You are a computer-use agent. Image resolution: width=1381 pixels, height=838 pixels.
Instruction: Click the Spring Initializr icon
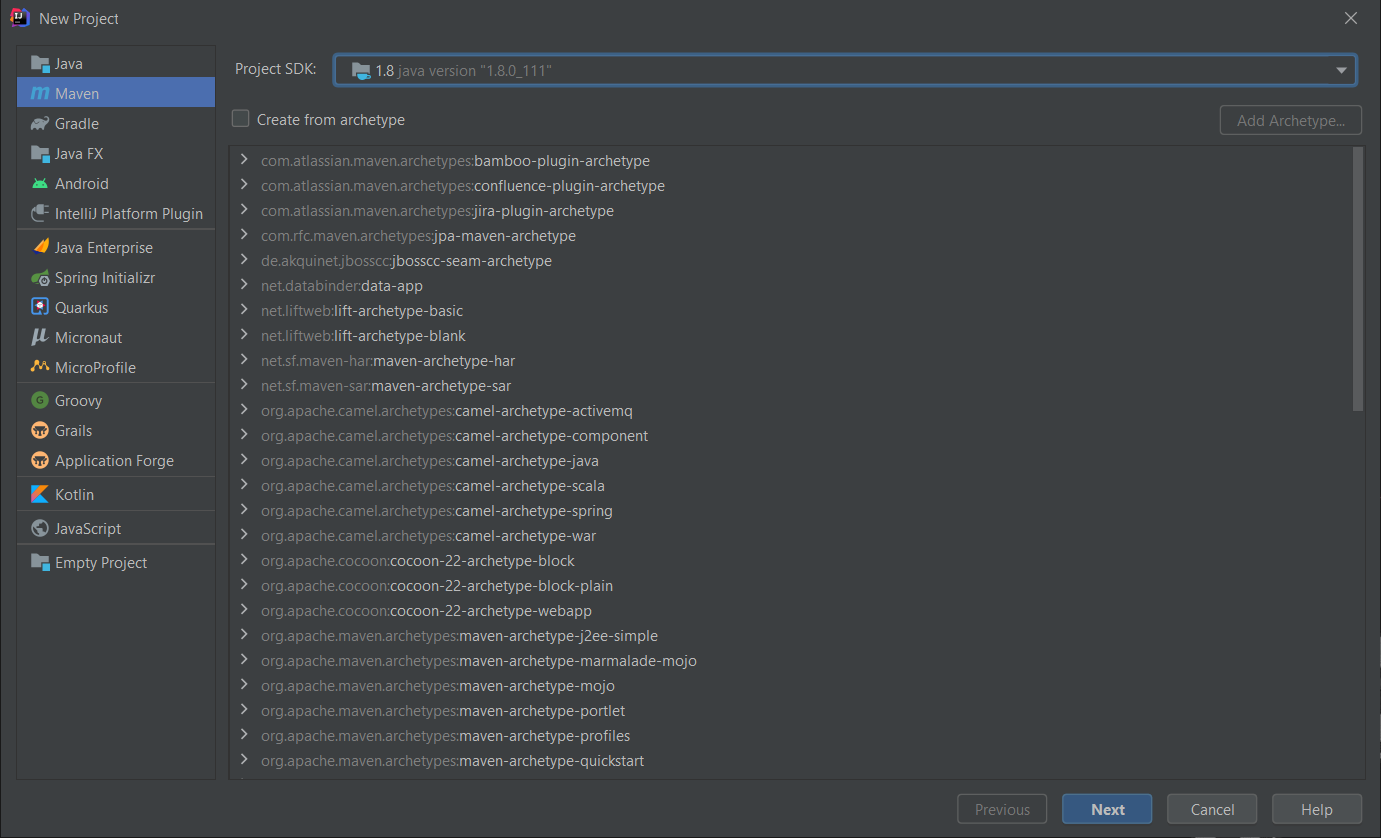tap(40, 278)
